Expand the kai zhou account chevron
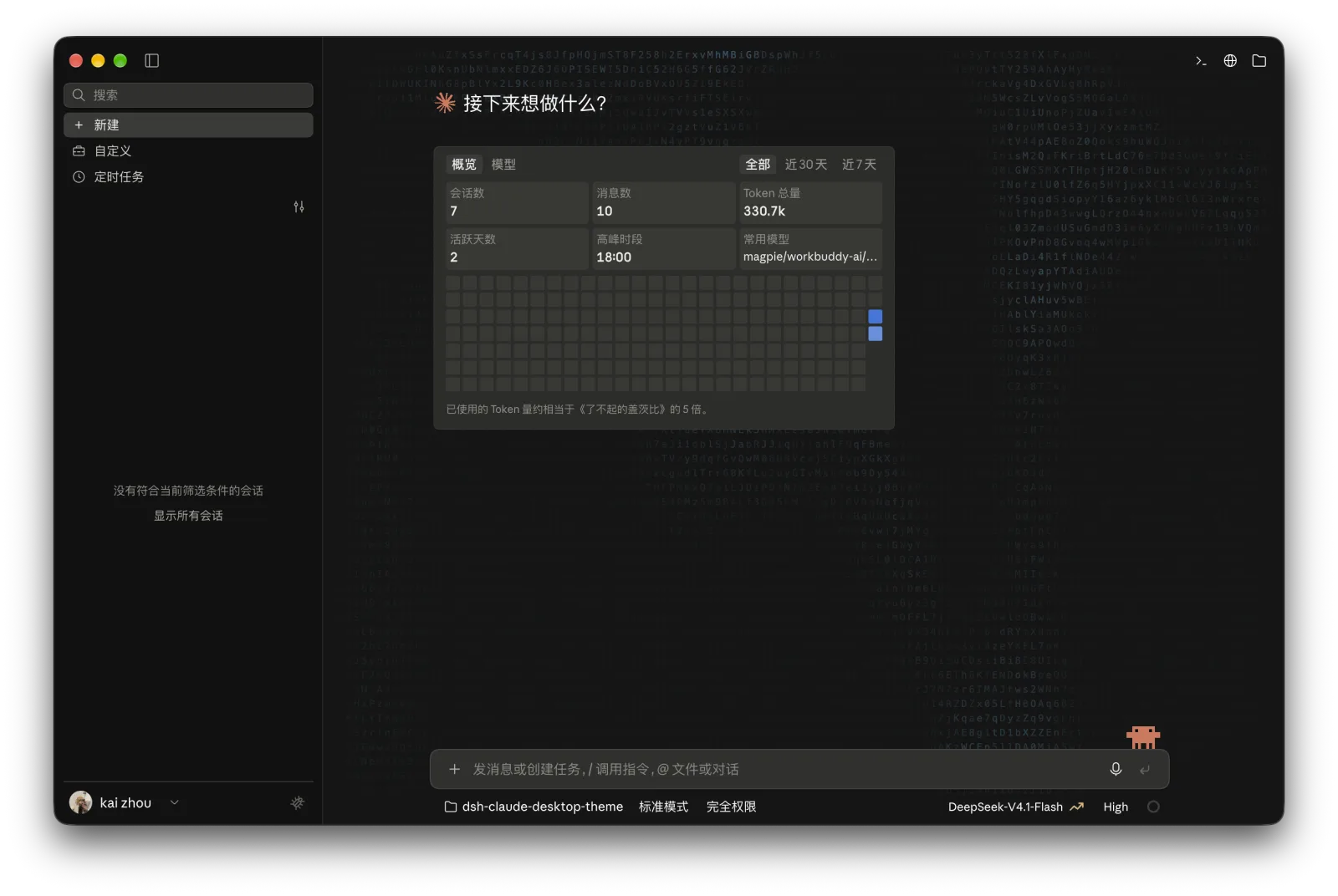Screen dimensions: 1338x896 pos(175,802)
